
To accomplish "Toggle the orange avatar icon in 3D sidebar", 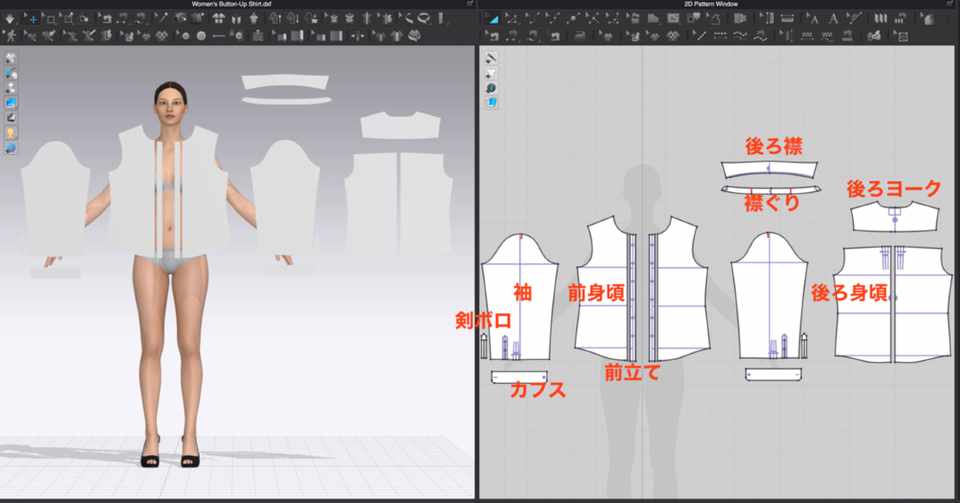I will 10,133.
